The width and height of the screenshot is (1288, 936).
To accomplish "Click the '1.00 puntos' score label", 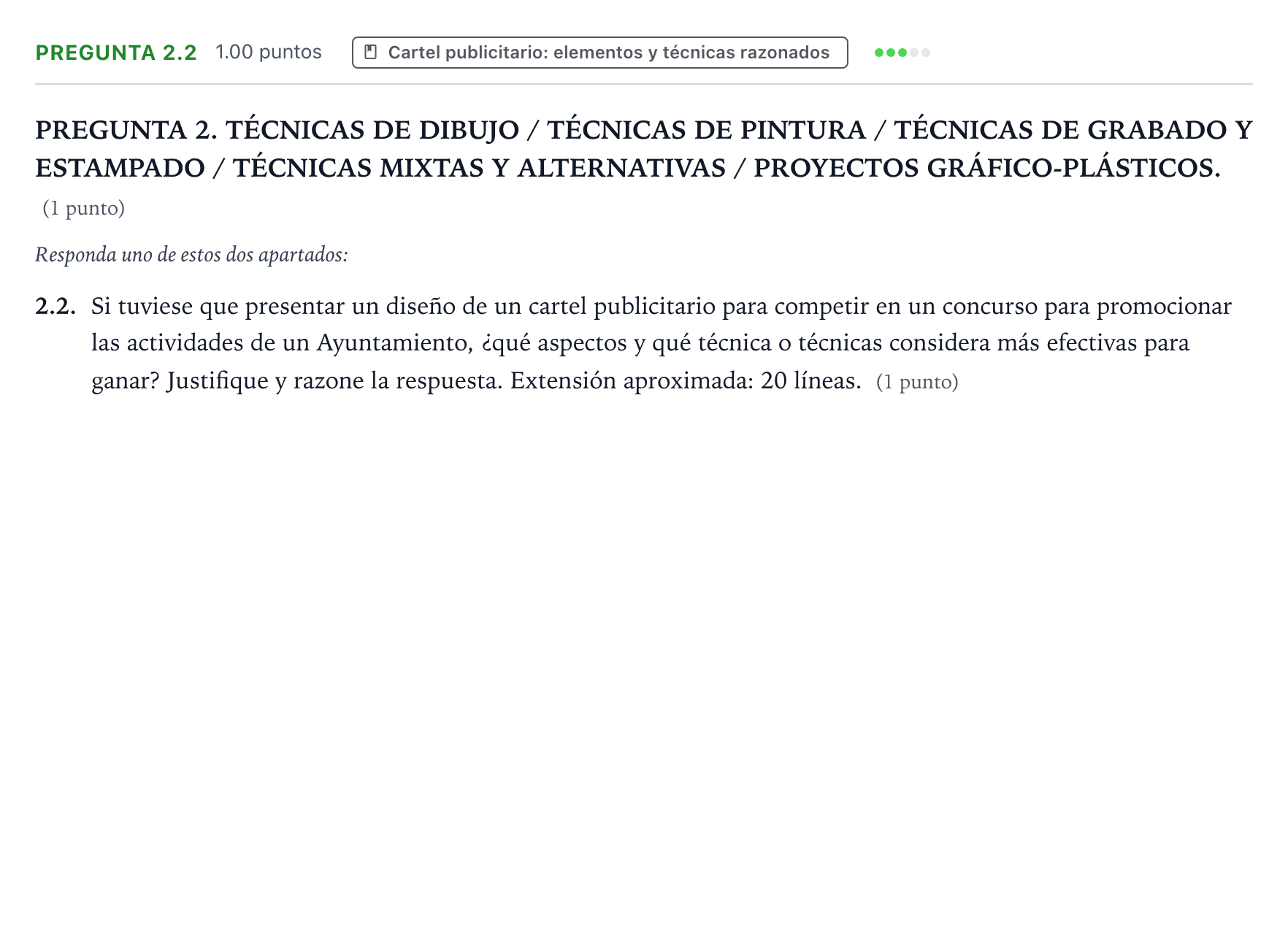I will click(269, 53).
